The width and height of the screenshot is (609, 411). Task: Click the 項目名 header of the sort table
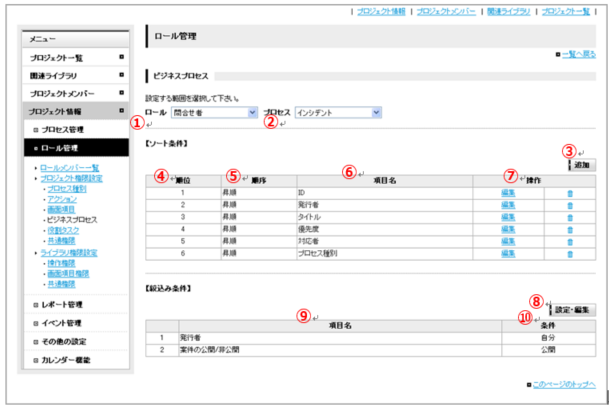(385, 181)
